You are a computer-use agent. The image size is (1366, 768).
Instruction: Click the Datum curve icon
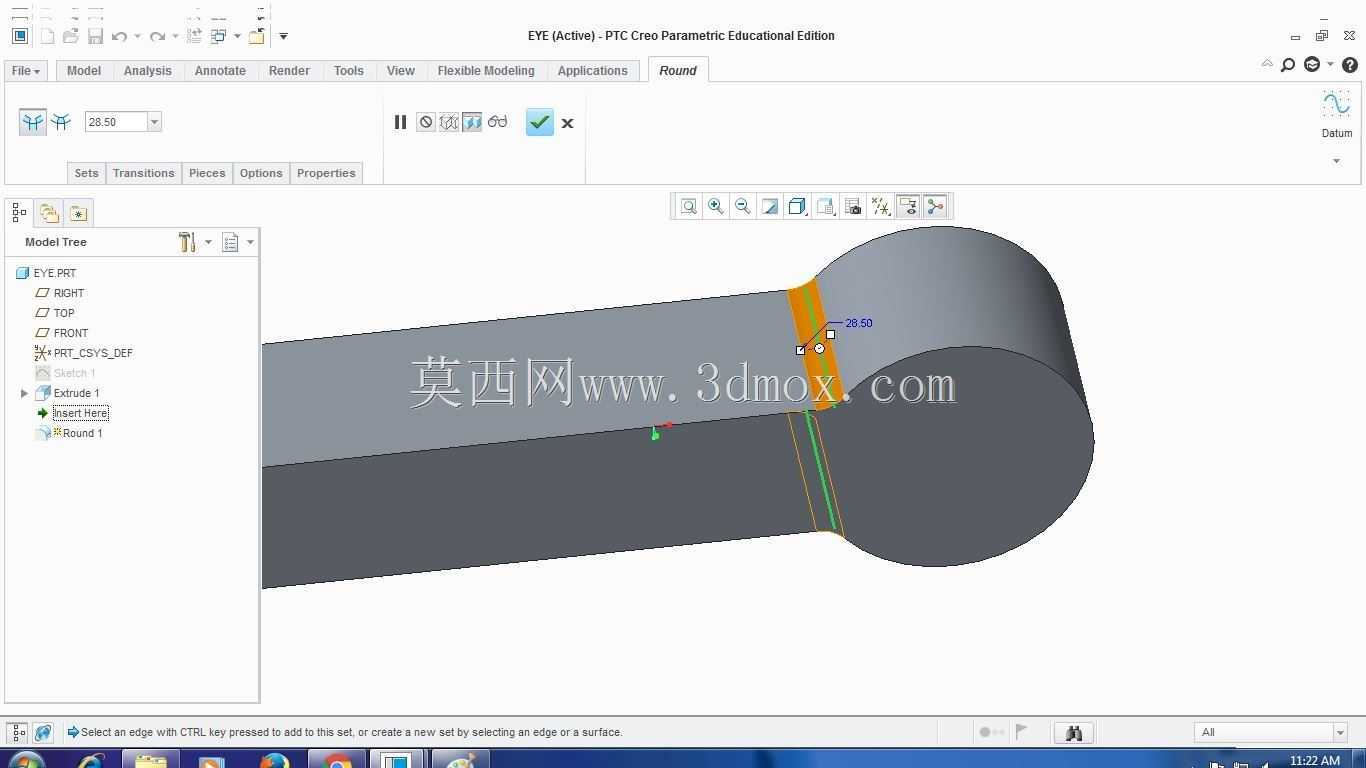click(x=1337, y=104)
